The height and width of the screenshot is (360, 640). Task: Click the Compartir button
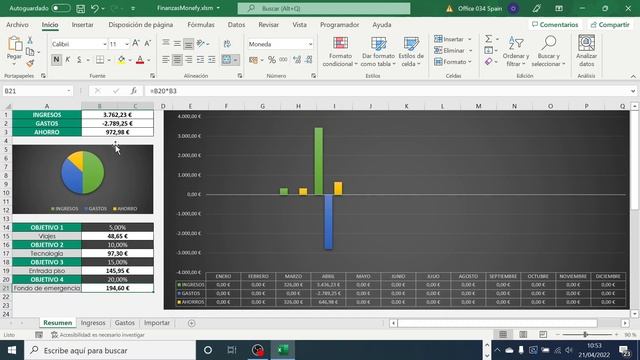pos(610,25)
